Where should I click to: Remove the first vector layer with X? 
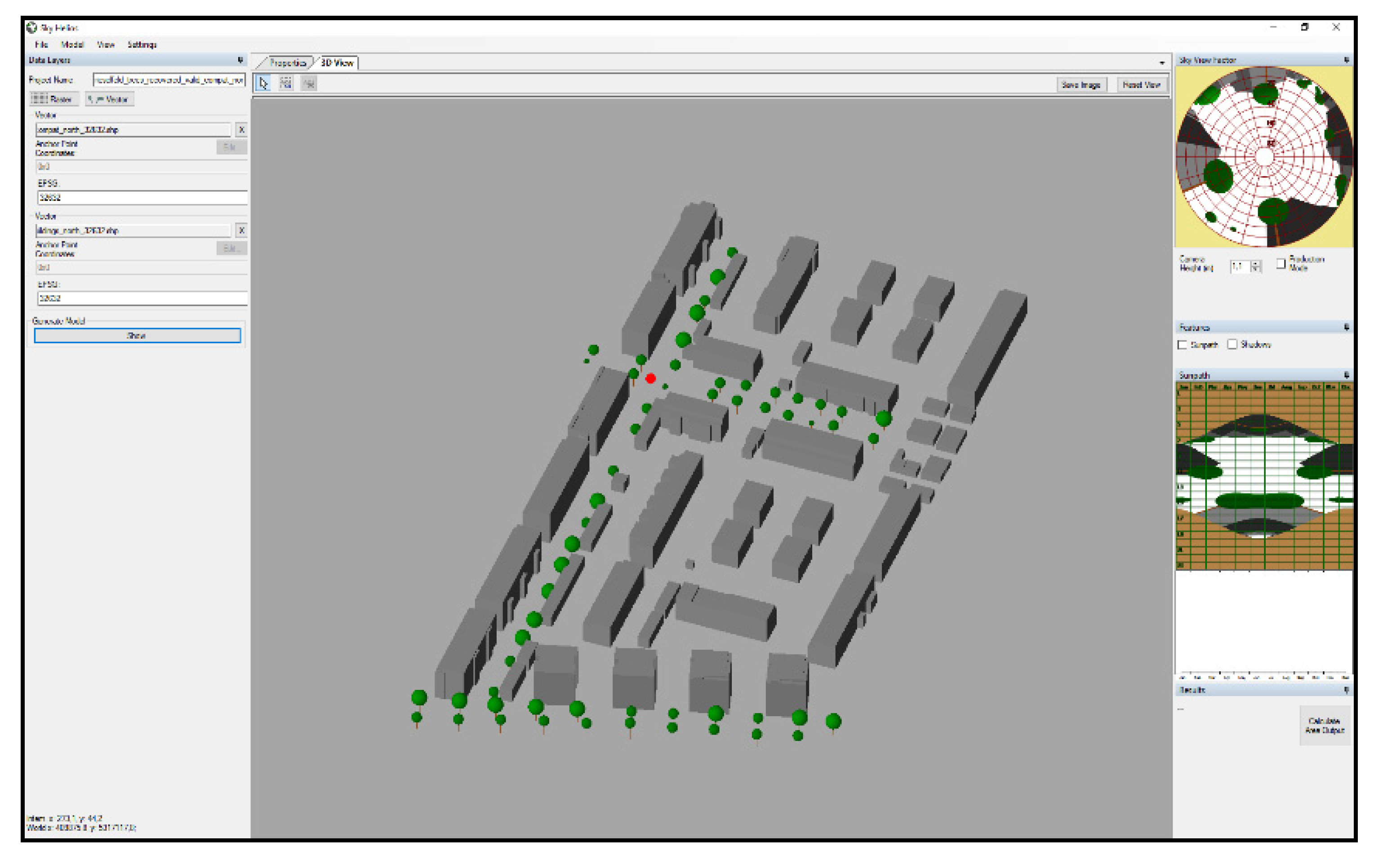tap(241, 130)
